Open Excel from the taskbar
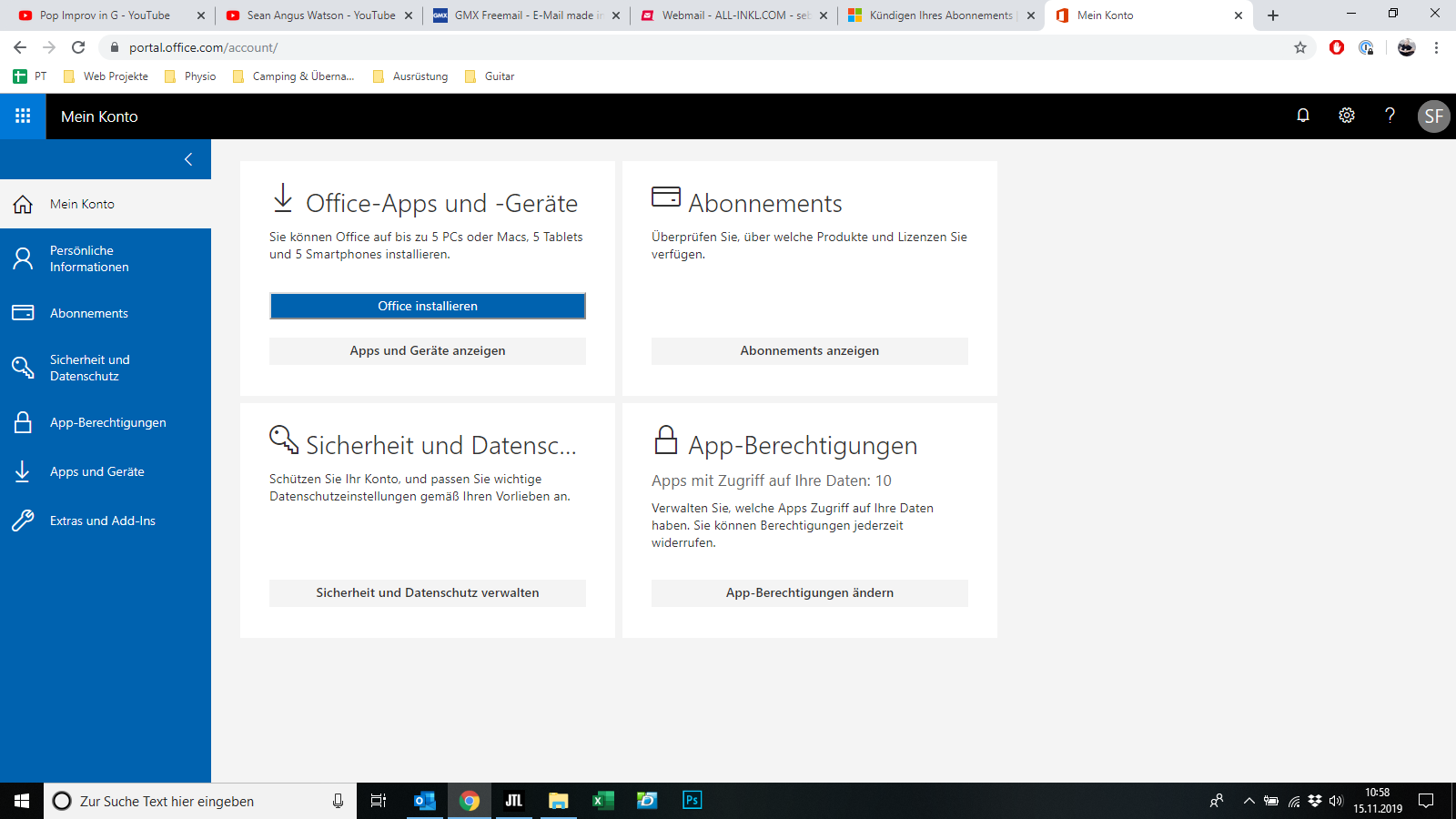Viewport: 1456px width, 819px height. pyautogui.click(x=602, y=801)
